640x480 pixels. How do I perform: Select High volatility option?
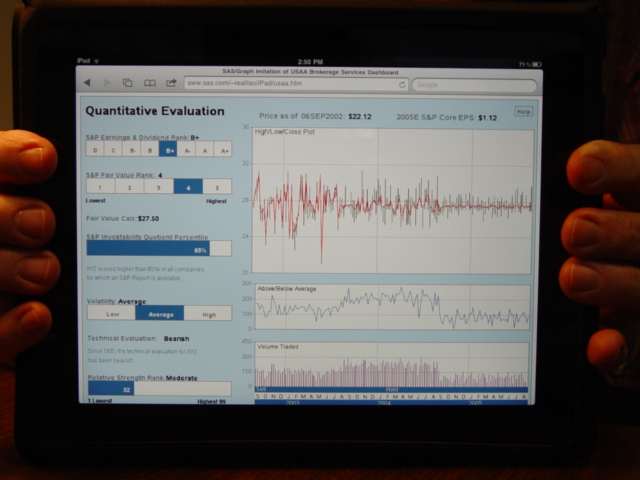[x=208, y=314]
